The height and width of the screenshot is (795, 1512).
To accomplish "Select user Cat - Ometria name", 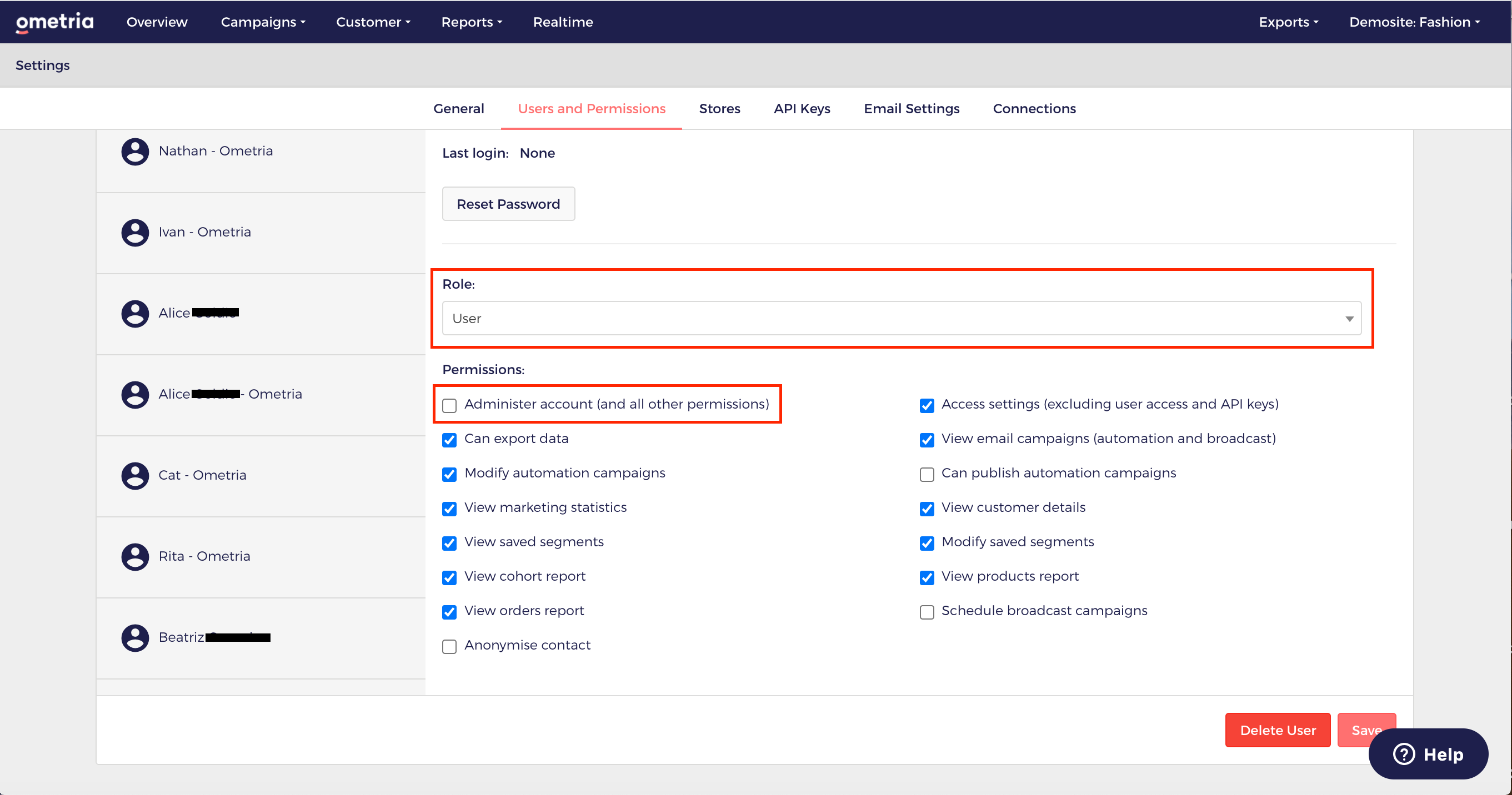I will tap(202, 475).
